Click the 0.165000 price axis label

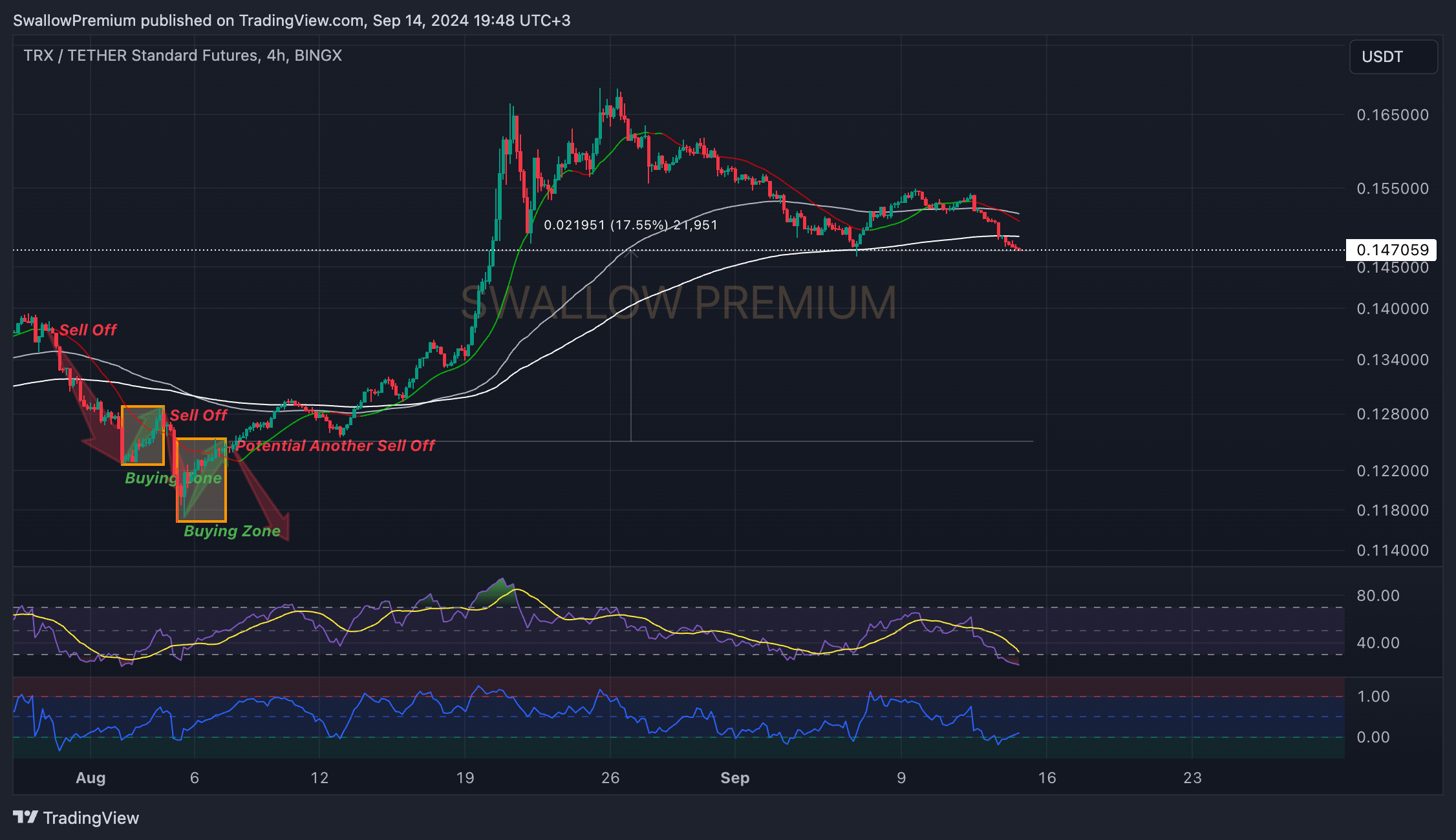point(1393,115)
